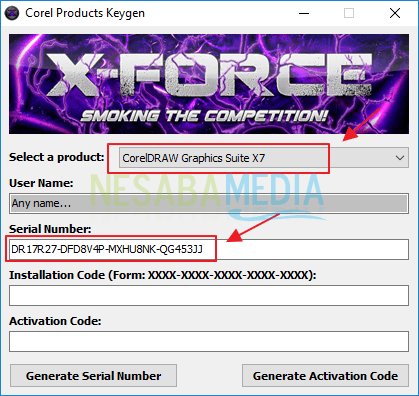
Task: Minimize the Corel Products Keygen window
Action: (x=304, y=13)
